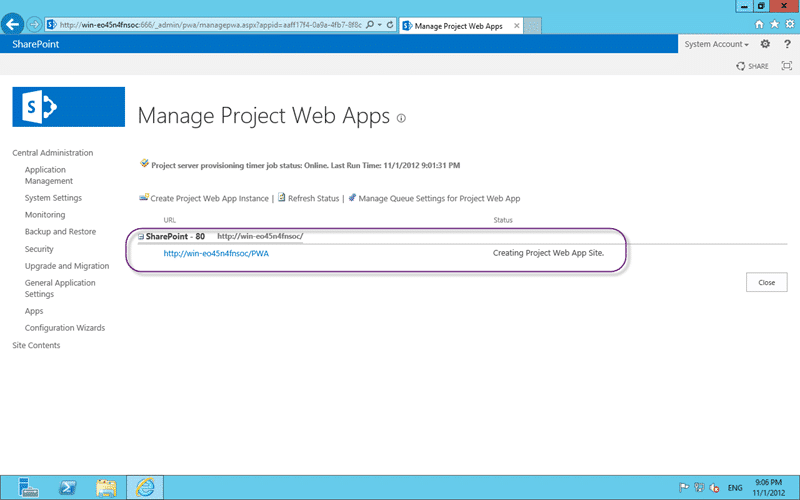Click the ENG language indicator
This screenshot has height=500, width=800.
pos(735,488)
